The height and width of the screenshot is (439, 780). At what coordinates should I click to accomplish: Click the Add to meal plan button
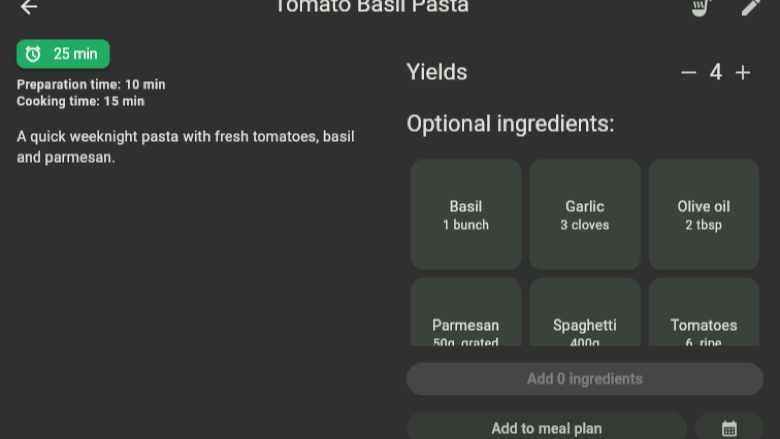pos(546,427)
